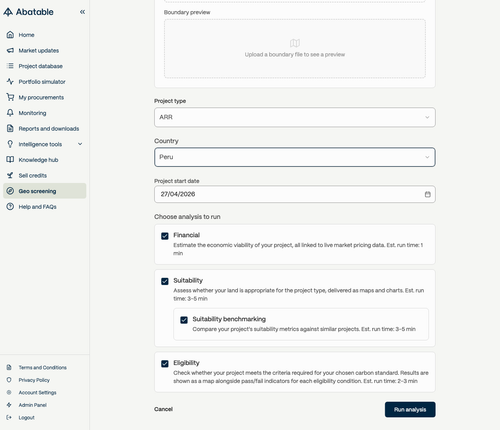Click the Logout arrow icon
500x430 pixels.
point(9,417)
